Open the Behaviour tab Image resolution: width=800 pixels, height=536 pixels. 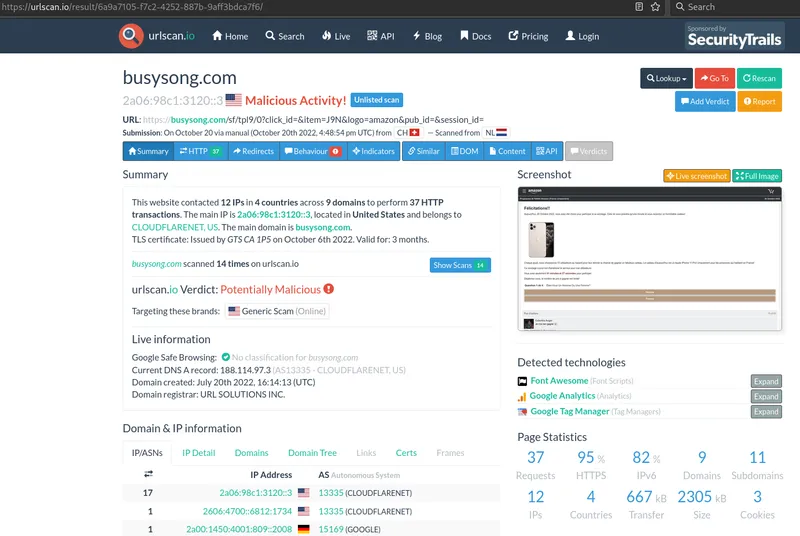pos(313,151)
